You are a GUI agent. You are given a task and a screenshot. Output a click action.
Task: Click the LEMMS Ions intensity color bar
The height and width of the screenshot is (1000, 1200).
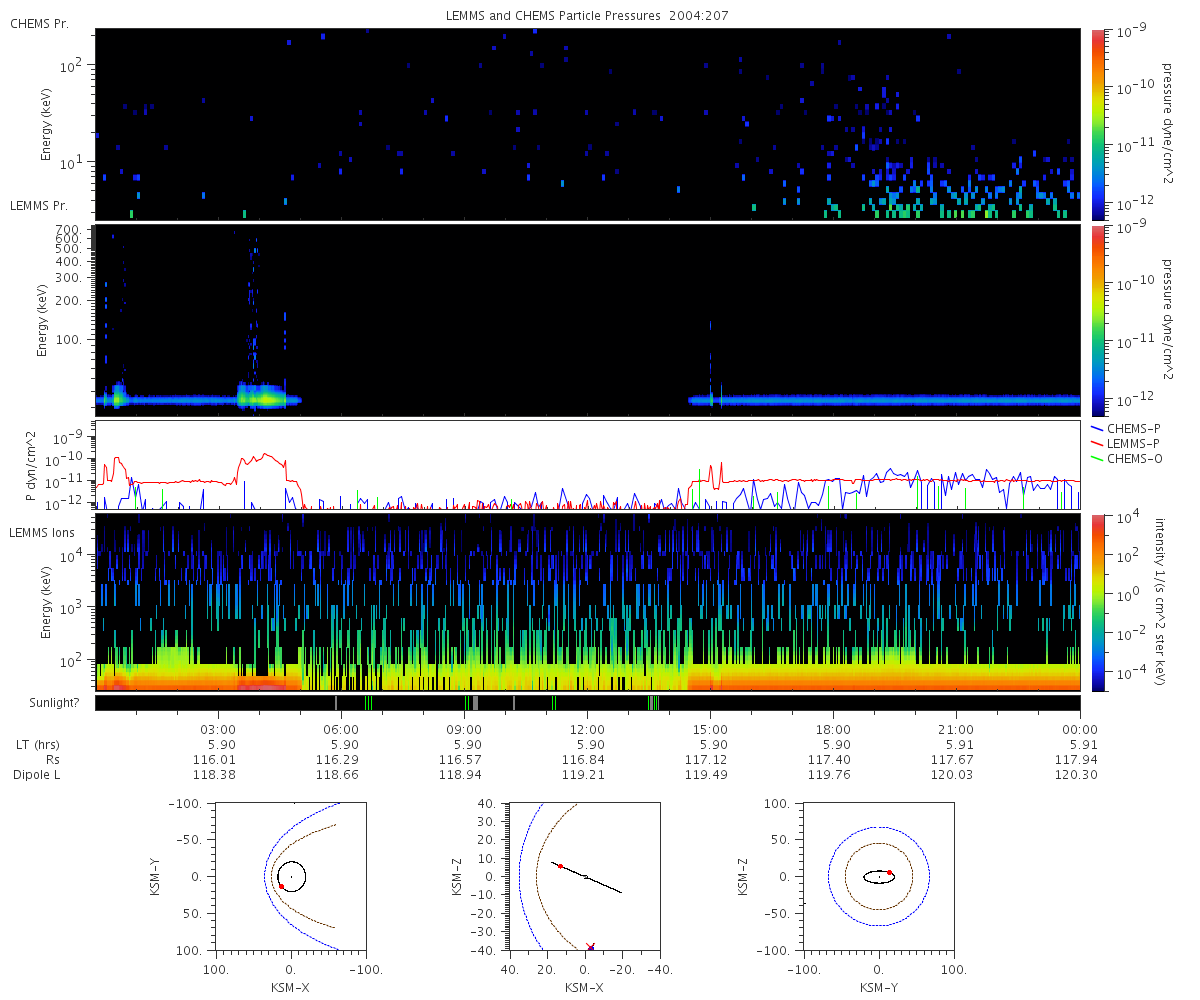coord(1097,602)
